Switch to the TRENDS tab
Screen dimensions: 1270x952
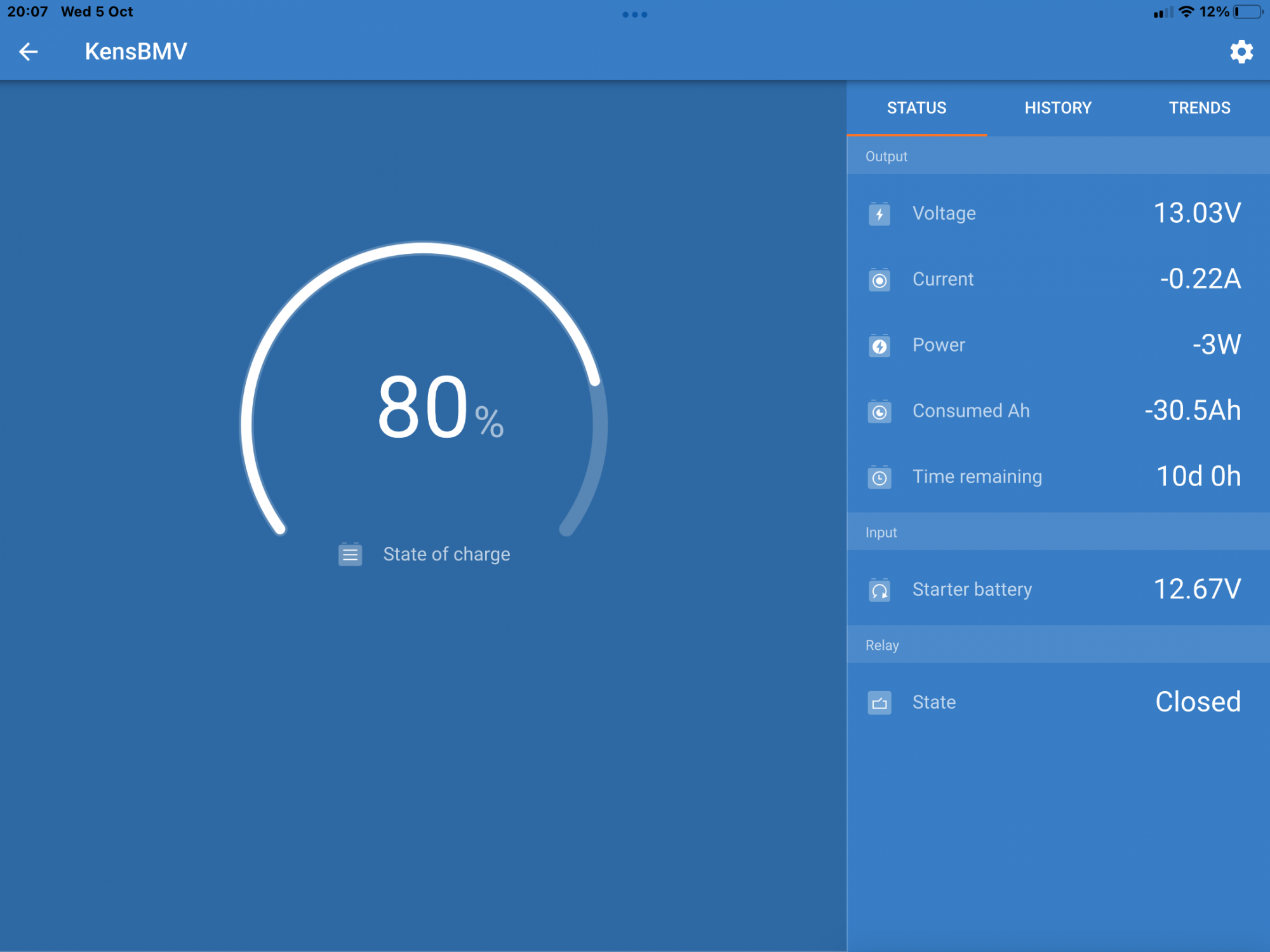point(1200,108)
